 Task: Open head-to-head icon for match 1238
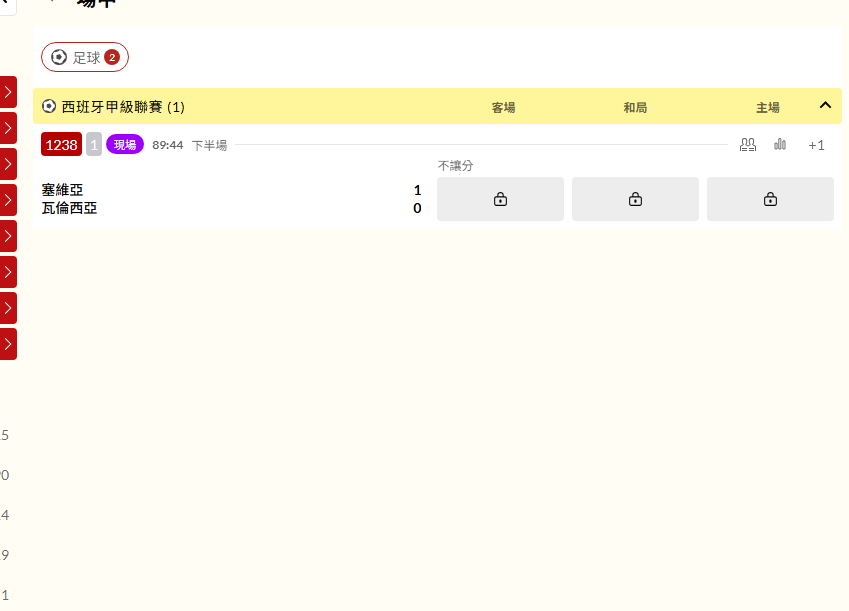[x=748, y=145]
